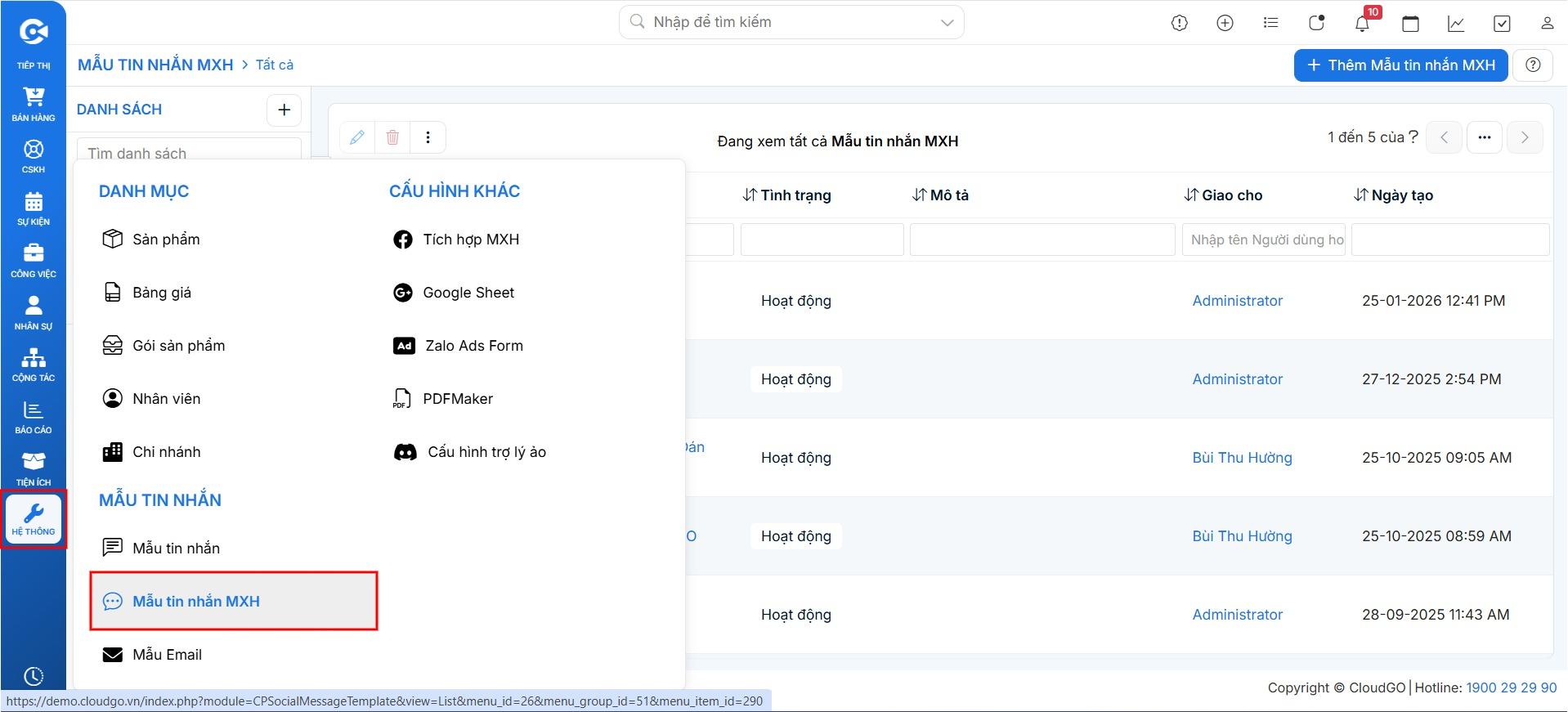Open the list icon in header

point(1270,23)
